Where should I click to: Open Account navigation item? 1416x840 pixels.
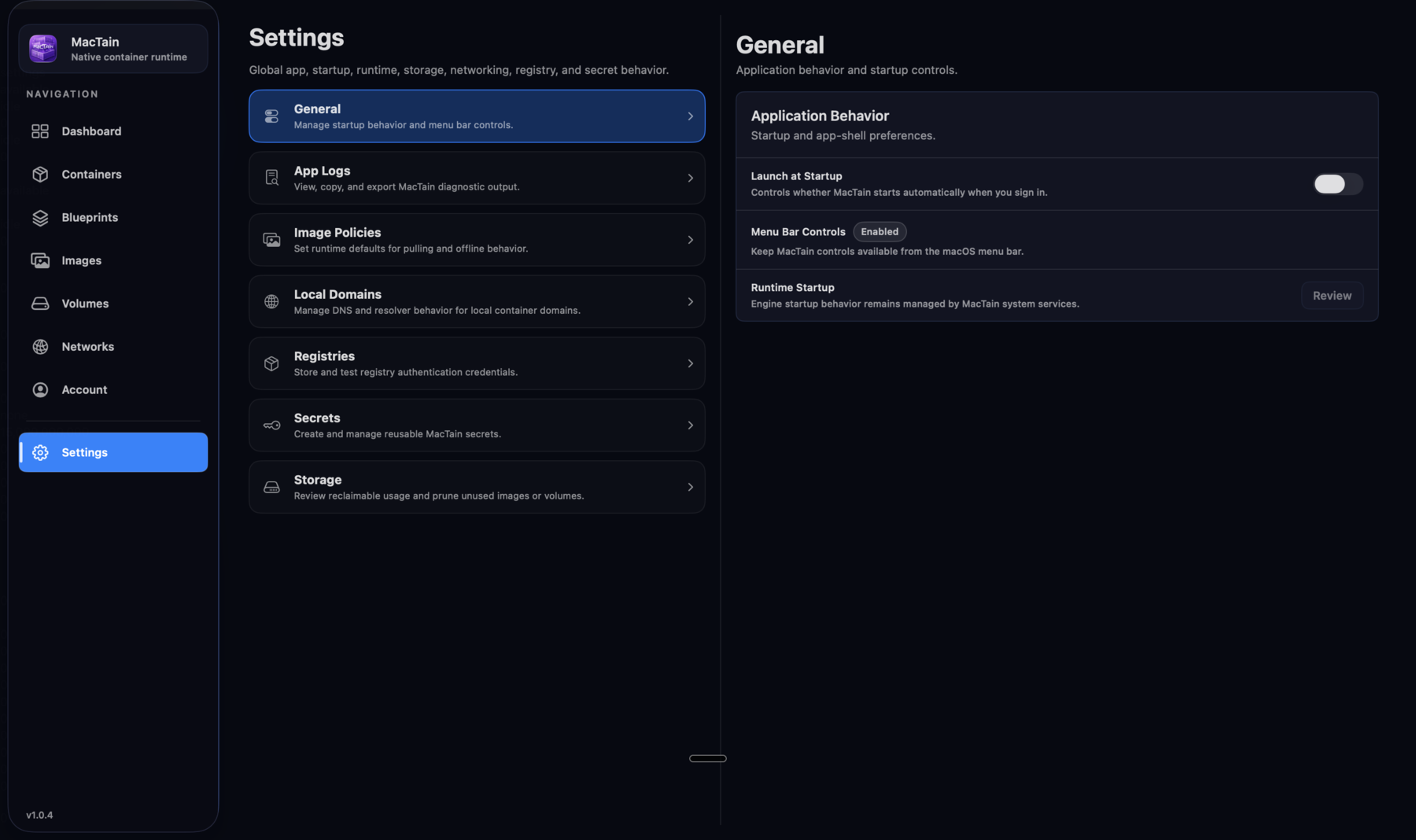(x=113, y=390)
